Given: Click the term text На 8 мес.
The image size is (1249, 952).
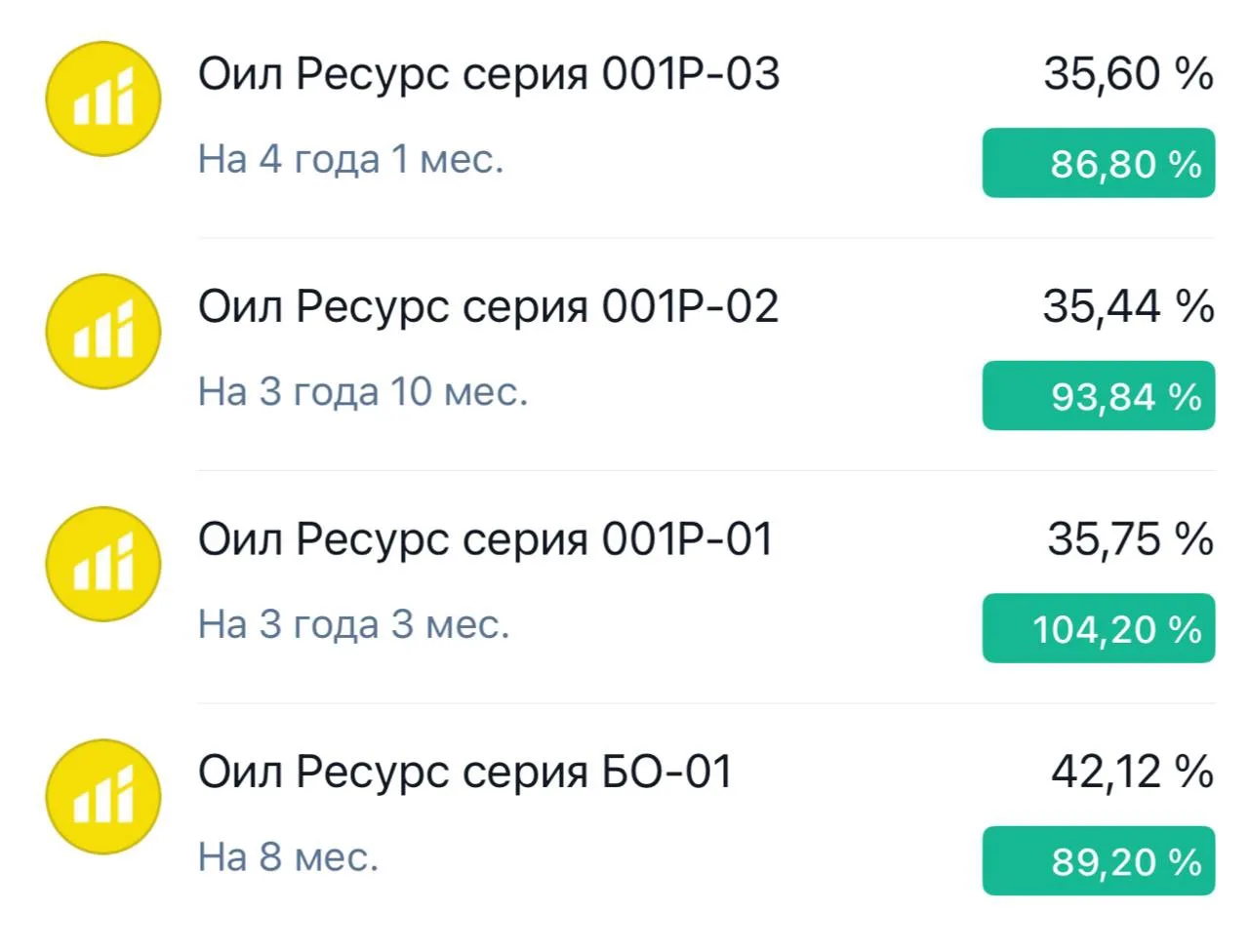Looking at the screenshot, I should 288,857.
